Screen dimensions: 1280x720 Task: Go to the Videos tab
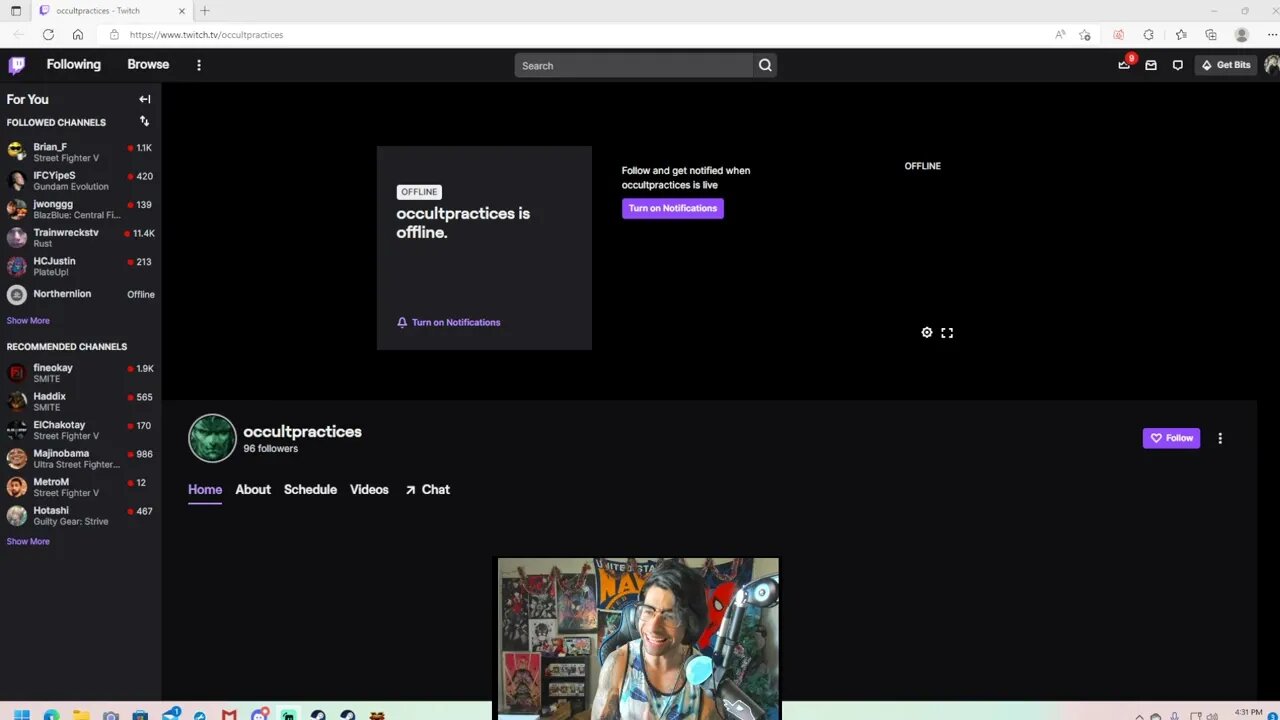(x=369, y=489)
